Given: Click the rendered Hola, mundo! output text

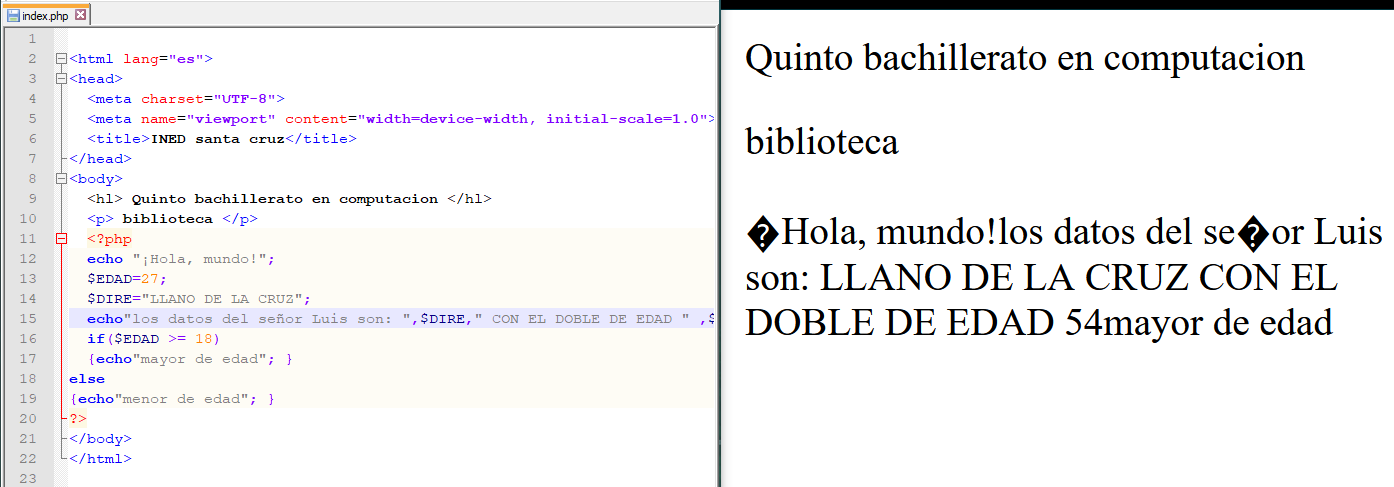Looking at the screenshot, I should (x=889, y=234).
